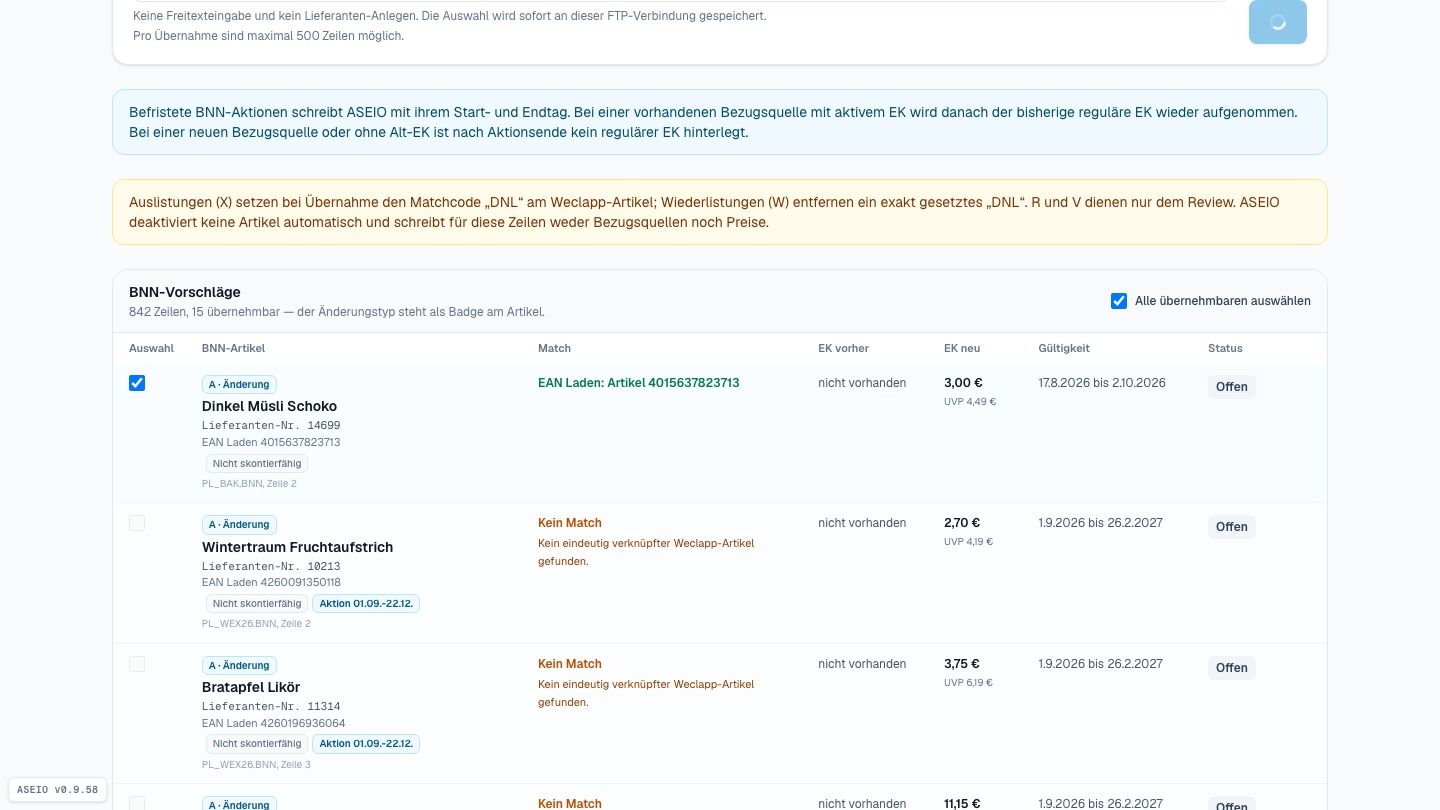Uncheck the Dinkel Müsli Schoko selection checkbox
This screenshot has width=1440, height=810.
(137, 383)
